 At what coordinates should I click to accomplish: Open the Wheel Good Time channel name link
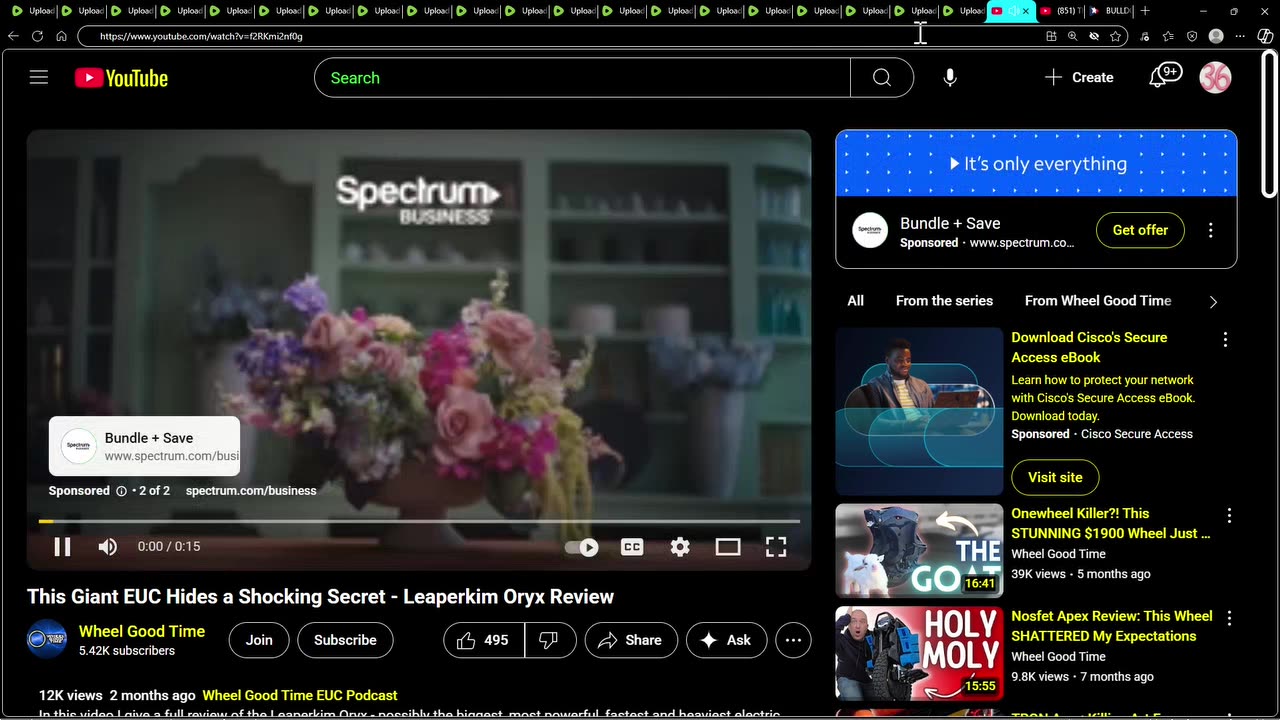(142, 631)
